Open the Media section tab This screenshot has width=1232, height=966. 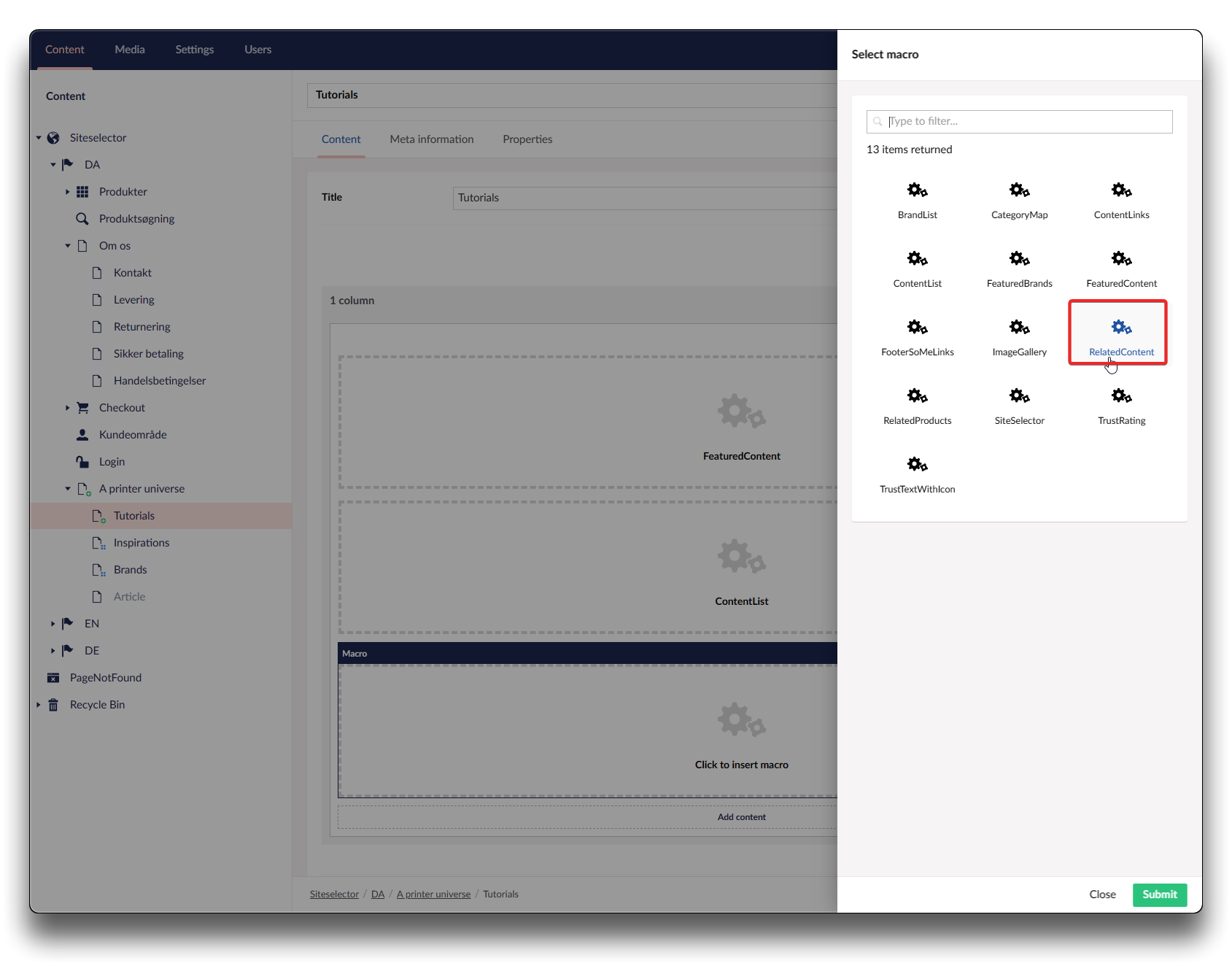(130, 50)
